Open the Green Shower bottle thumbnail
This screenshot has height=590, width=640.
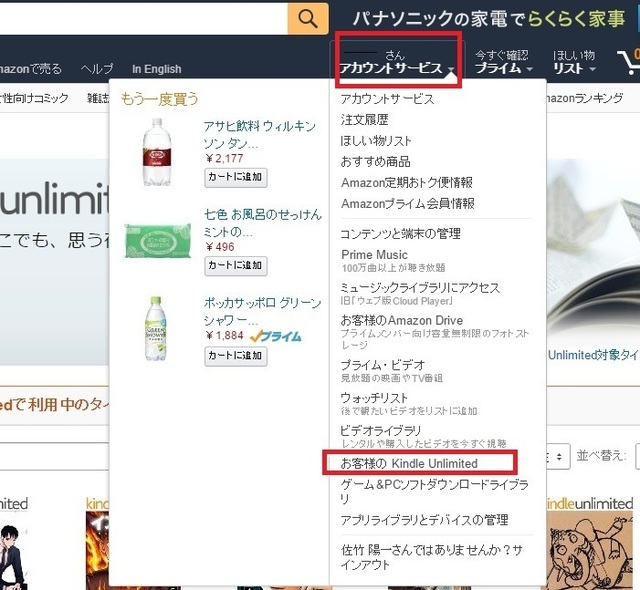point(156,329)
